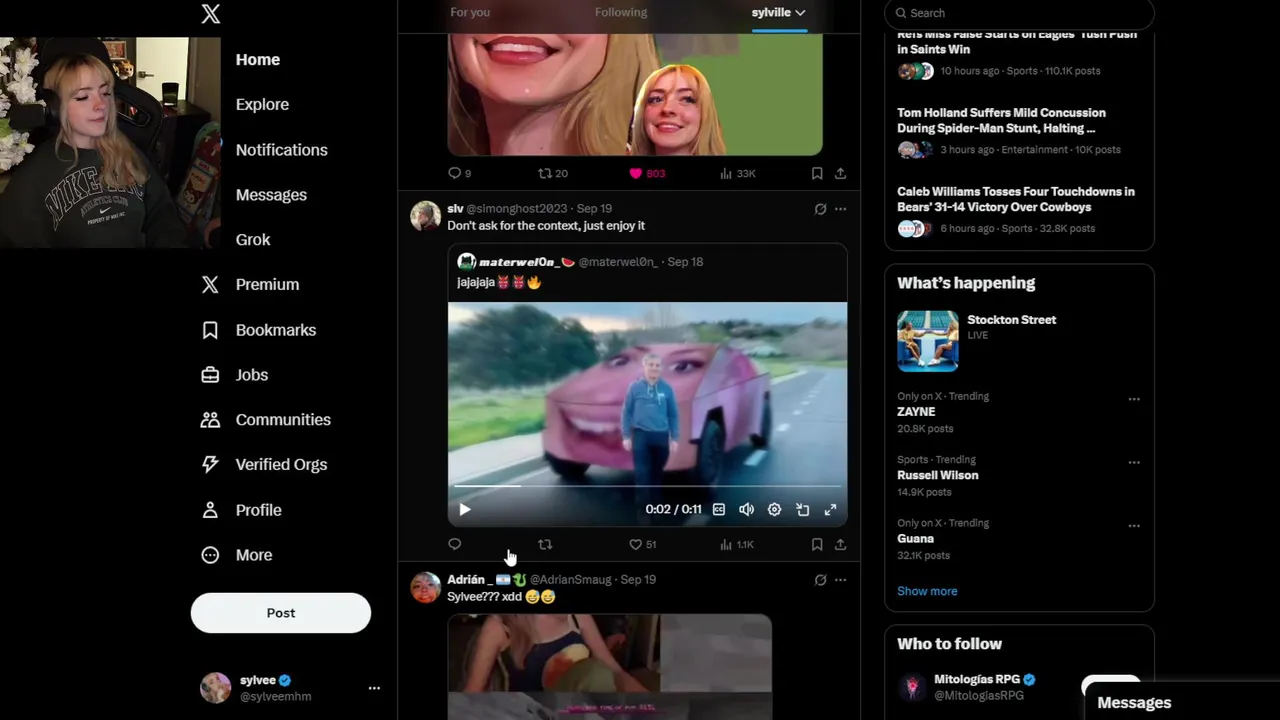The image size is (1280, 720).
Task: Open the sylville list dropdown
Action: tap(779, 12)
